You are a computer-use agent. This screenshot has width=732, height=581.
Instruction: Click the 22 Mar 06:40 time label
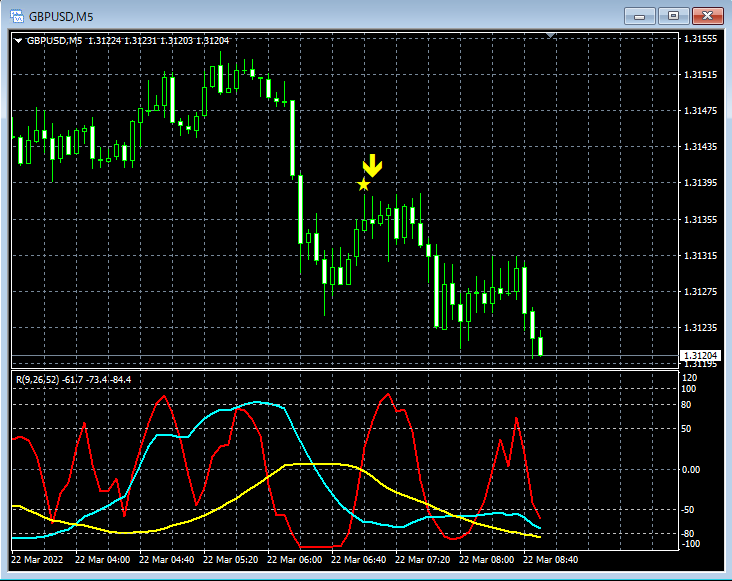pos(359,560)
